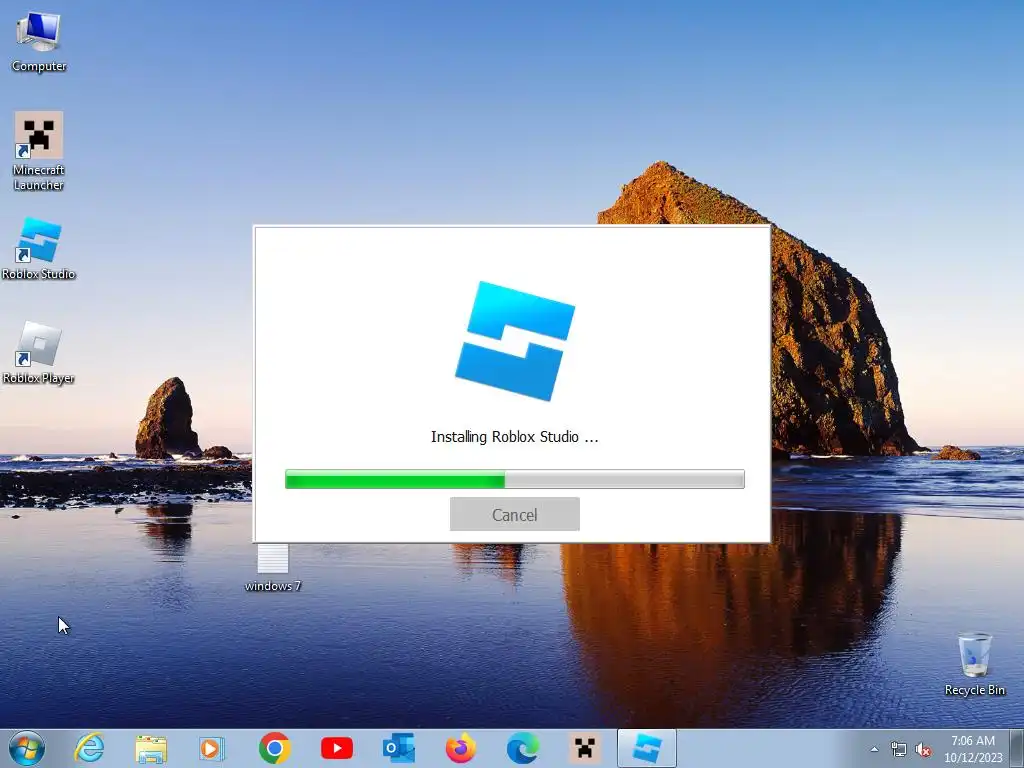Click the Roblox Studio logo in installer
1024x768 pixels.
point(515,341)
